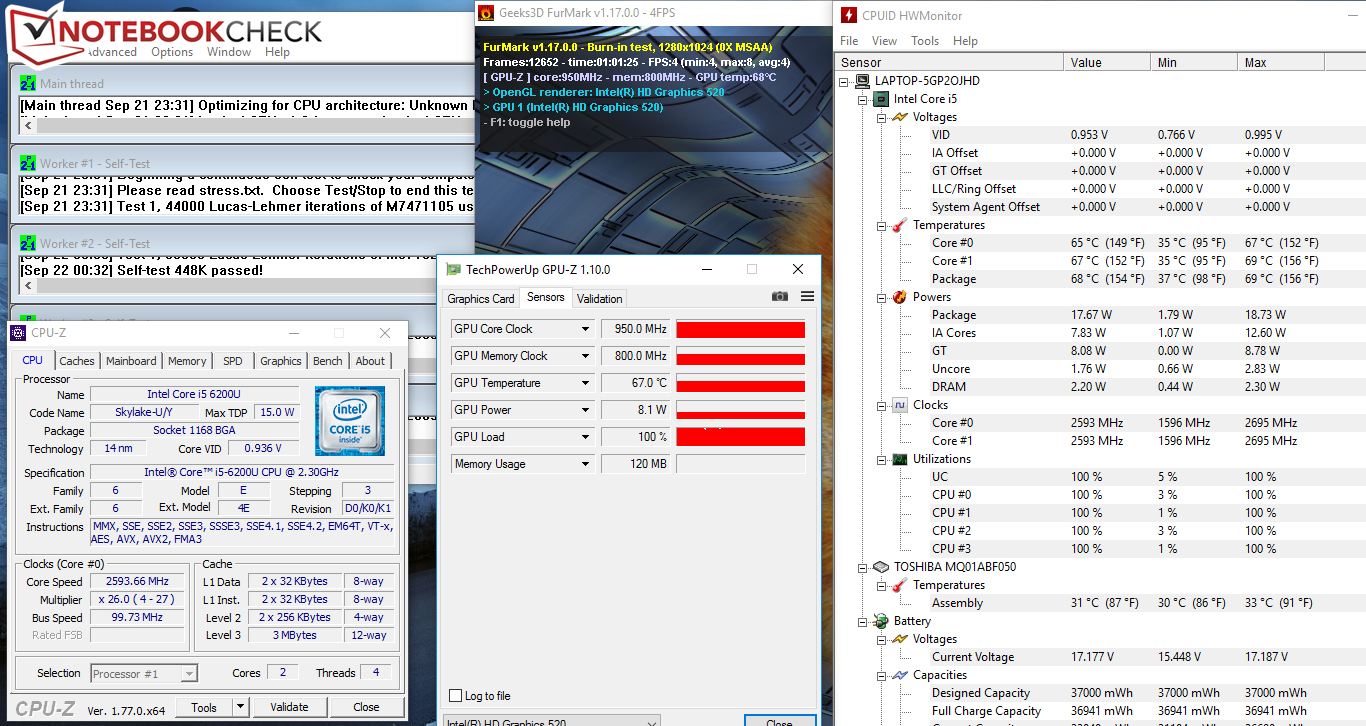Open the GPU Power sensor dropdown

pyautogui.click(x=586, y=410)
